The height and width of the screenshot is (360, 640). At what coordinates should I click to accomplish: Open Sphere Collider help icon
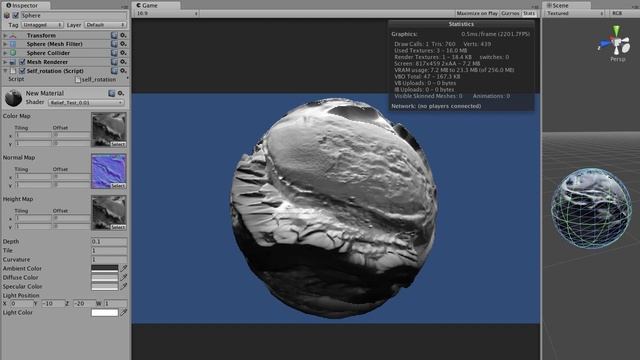pos(114,53)
